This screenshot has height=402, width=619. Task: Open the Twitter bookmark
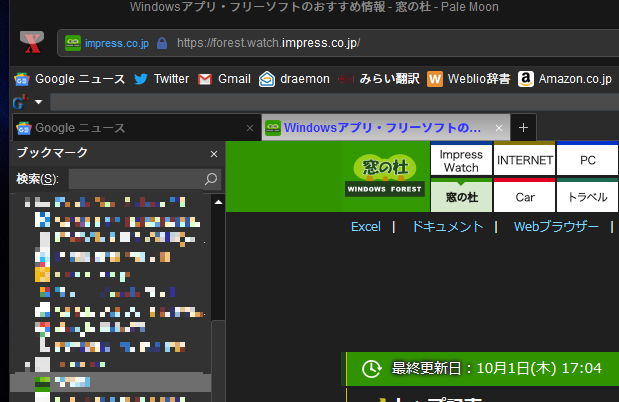(161, 79)
